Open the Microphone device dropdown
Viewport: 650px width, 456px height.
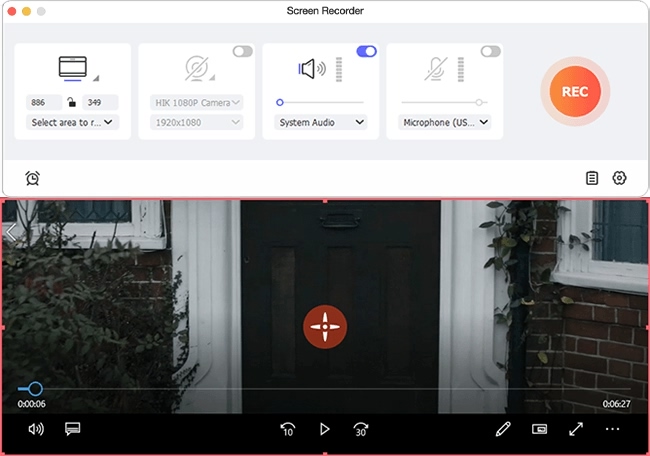pos(444,122)
